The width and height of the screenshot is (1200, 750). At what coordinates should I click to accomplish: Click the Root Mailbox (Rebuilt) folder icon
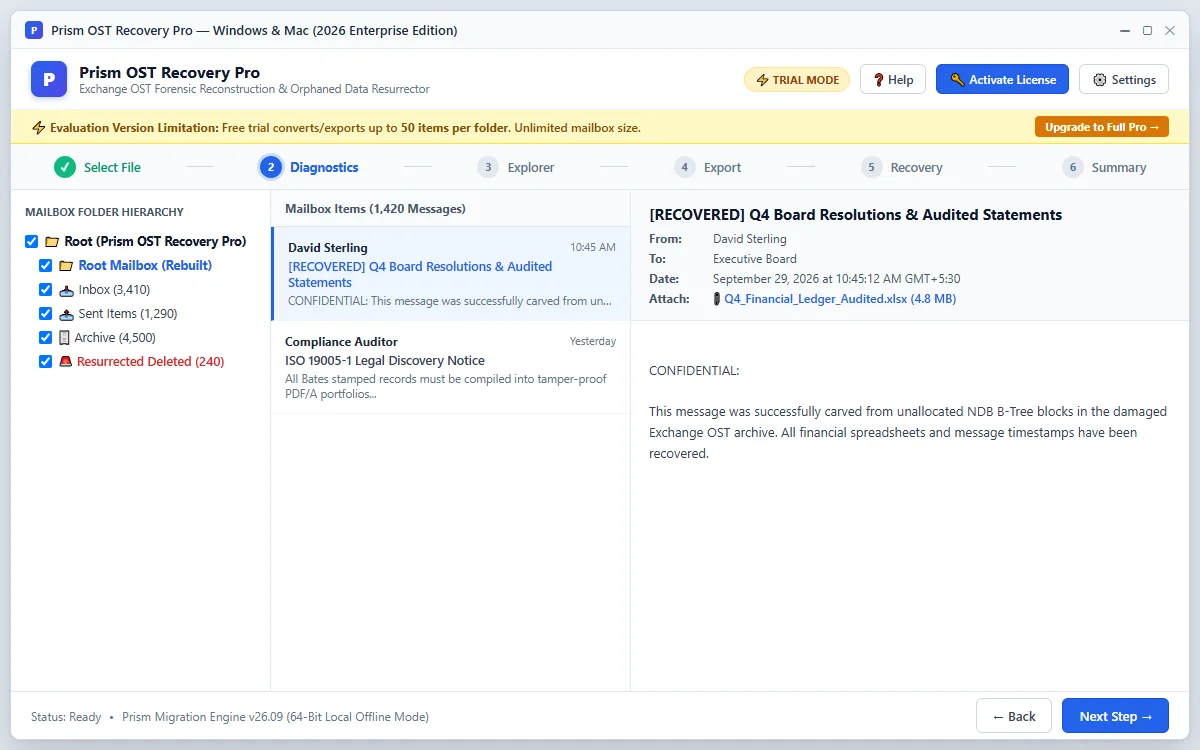(x=66, y=266)
